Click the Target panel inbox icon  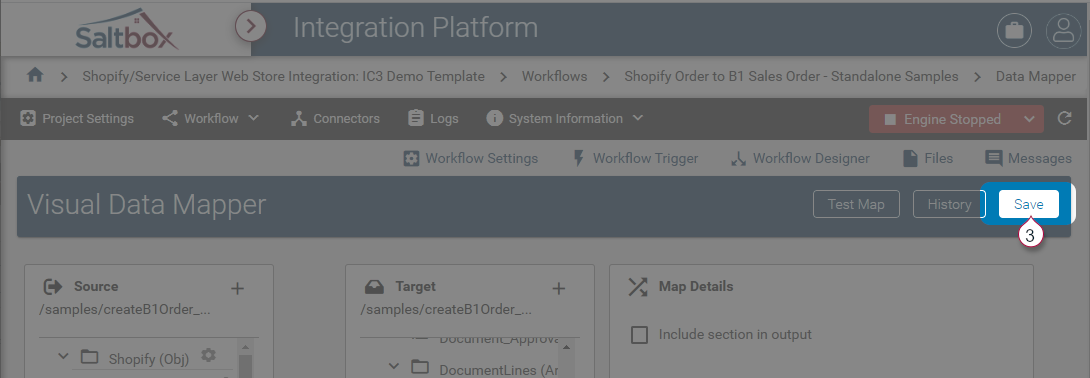[x=374, y=286]
